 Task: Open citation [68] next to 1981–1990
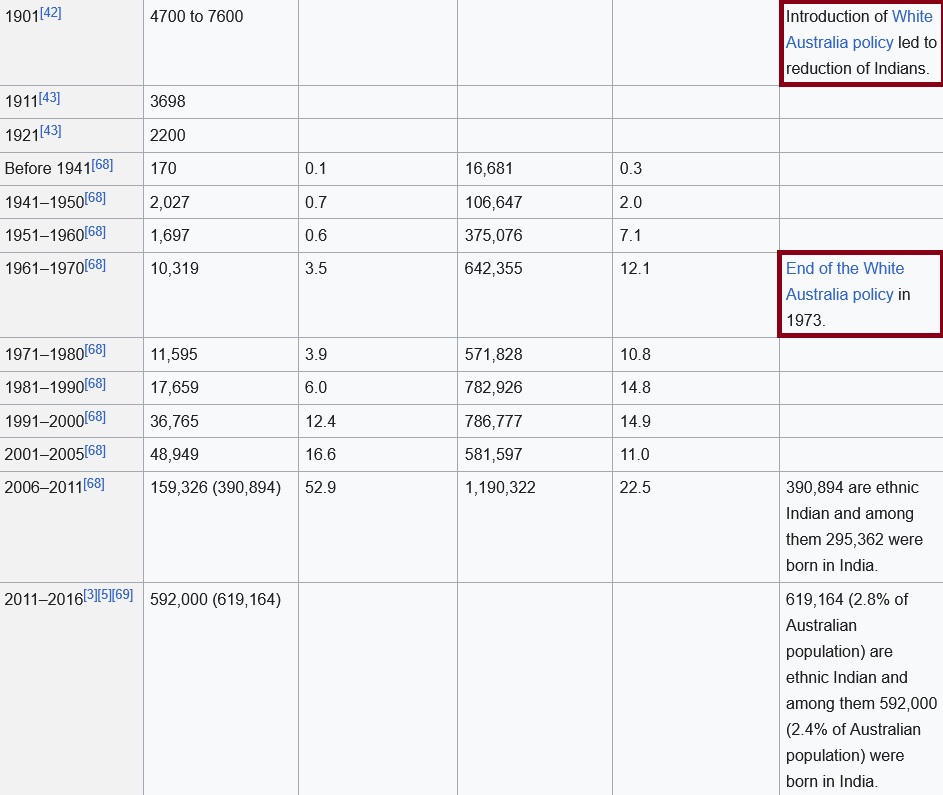click(x=95, y=383)
